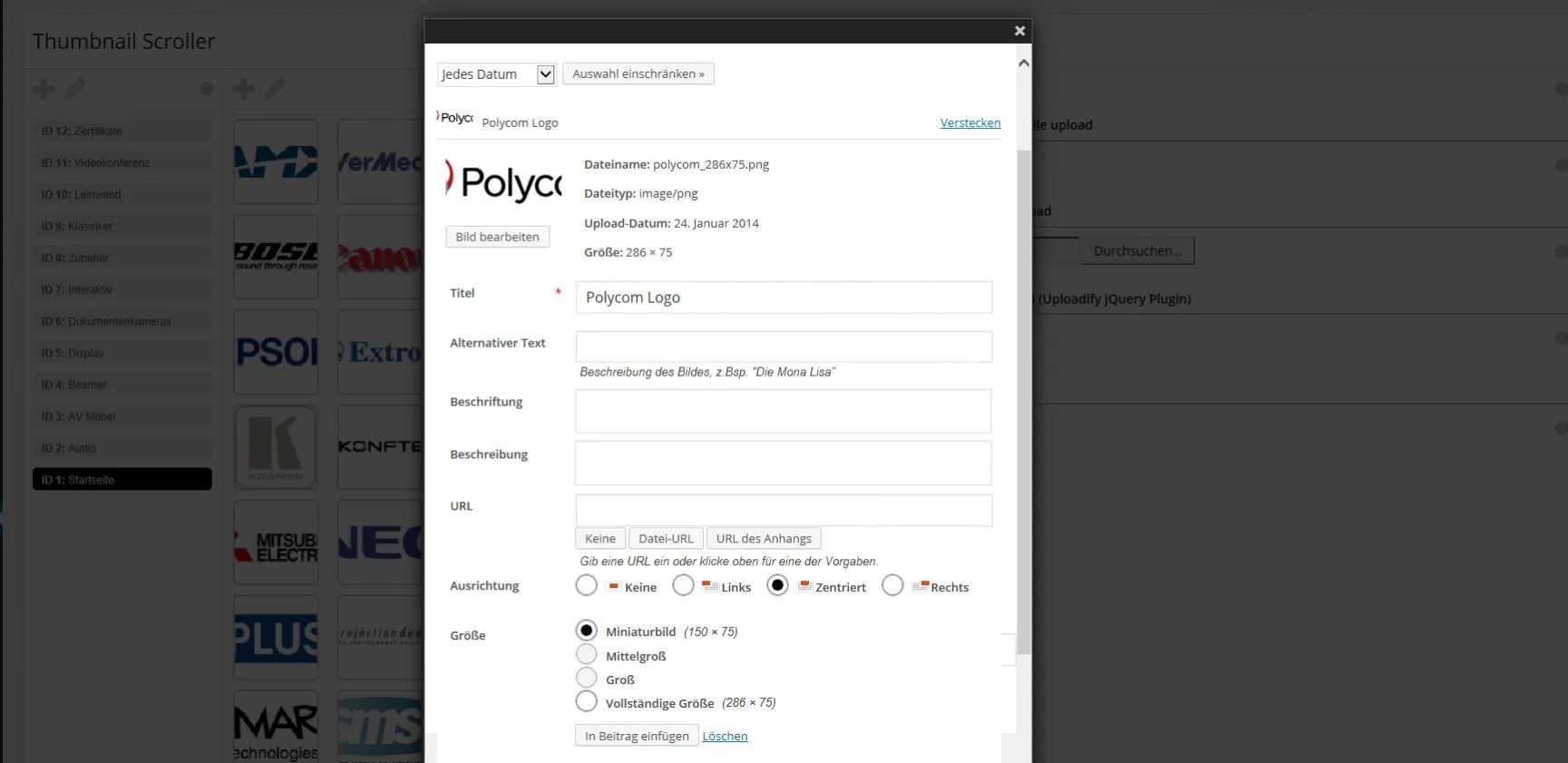The height and width of the screenshot is (763, 1568).
Task: Click the Dateityp value image/png
Action: (668, 193)
